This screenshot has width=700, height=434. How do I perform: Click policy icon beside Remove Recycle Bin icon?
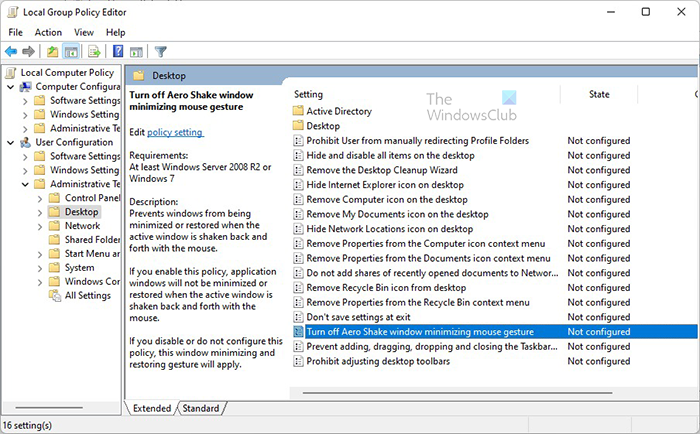click(298, 288)
